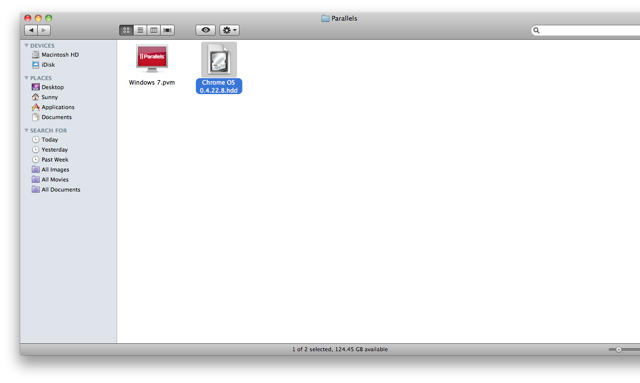Show files from Past Week
This screenshot has height=383, width=640.
[50, 160]
